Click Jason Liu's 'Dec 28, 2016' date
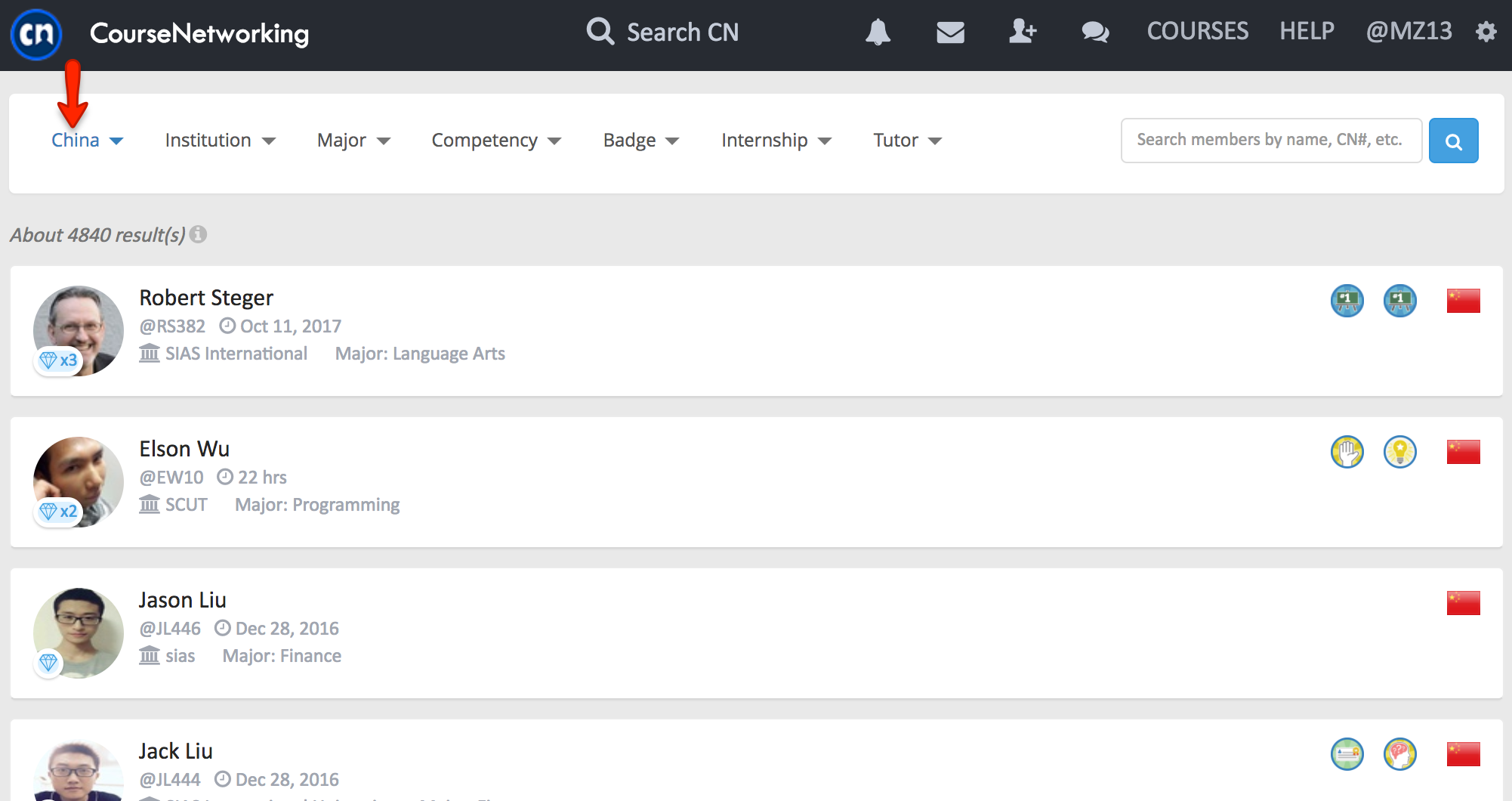1512x801 pixels. coord(287,629)
